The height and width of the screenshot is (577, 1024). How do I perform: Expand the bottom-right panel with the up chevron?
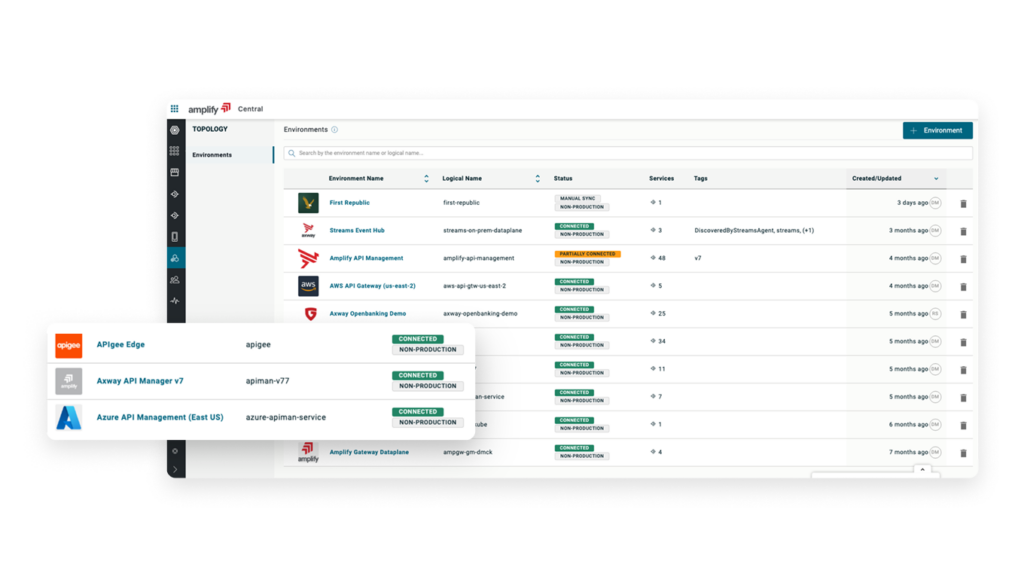click(922, 469)
